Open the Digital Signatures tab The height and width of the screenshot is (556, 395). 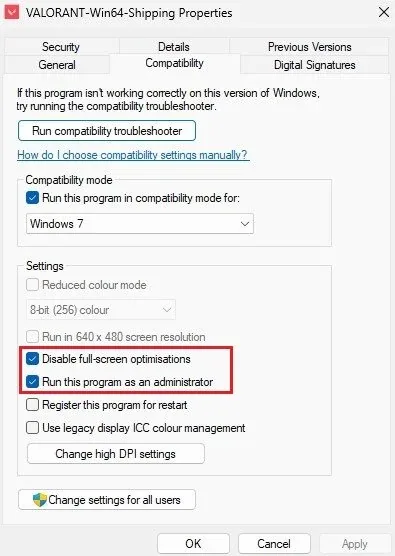point(315,65)
